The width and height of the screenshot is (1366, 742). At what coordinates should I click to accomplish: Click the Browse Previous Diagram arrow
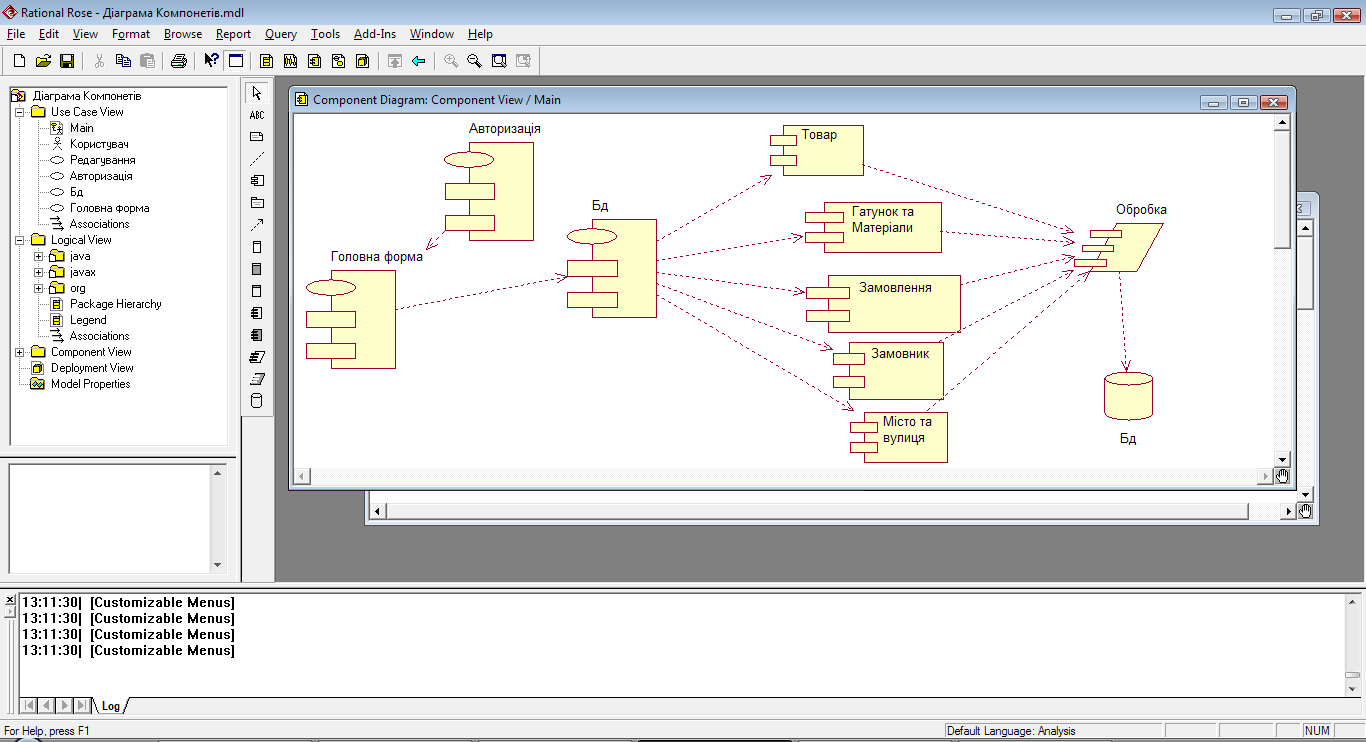click(418, 61)
